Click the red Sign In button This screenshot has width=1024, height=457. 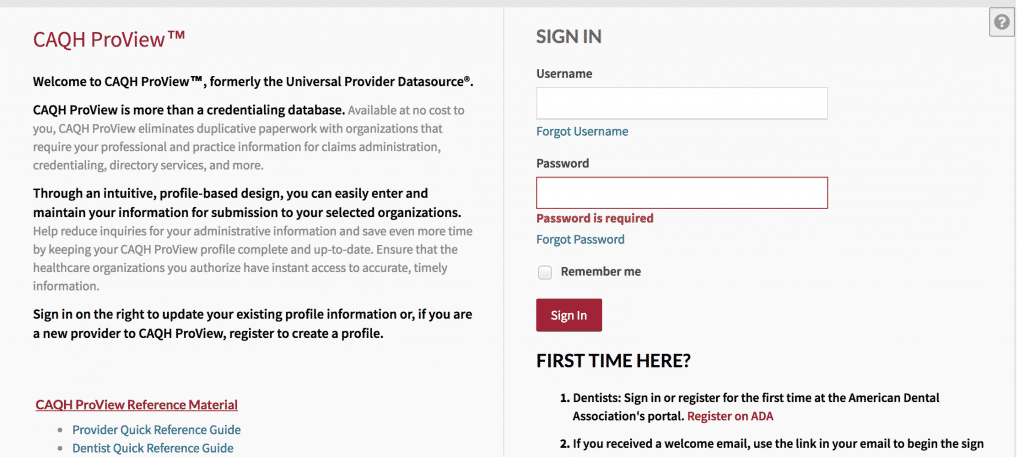pyautogui.click(x=569, y=315)
